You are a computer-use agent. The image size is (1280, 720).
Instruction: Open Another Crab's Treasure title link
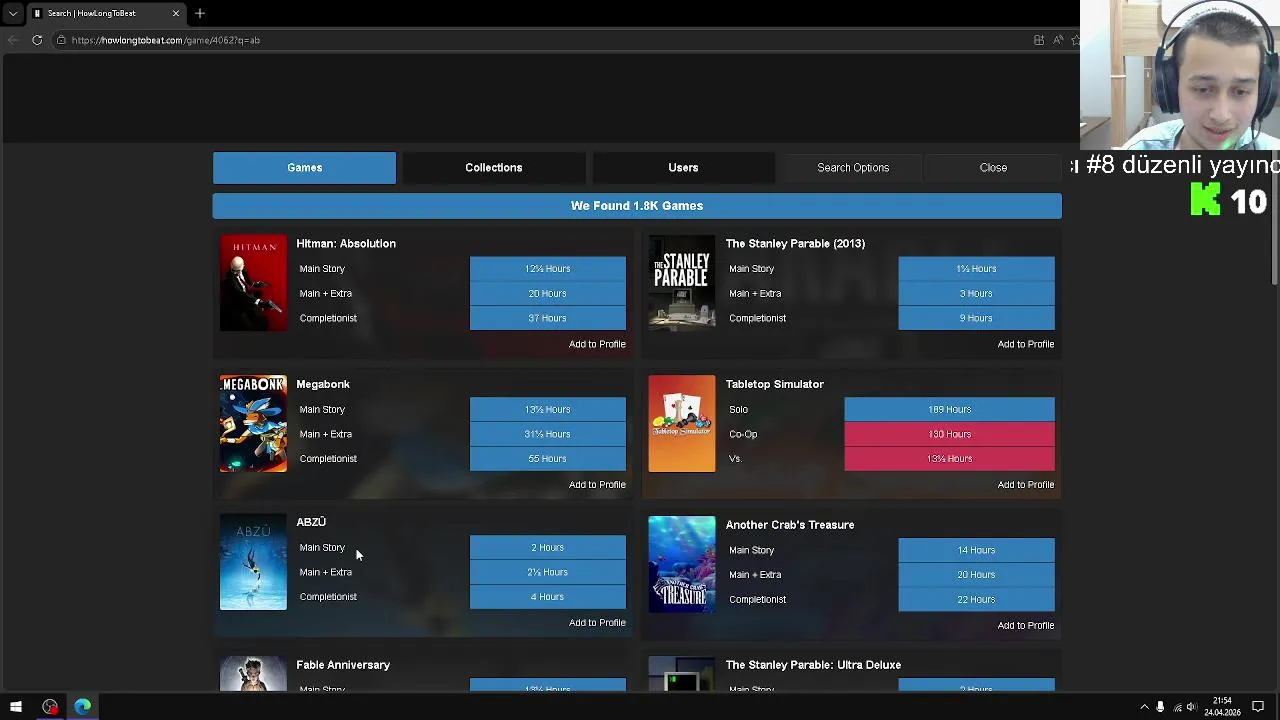click(790, 525)
